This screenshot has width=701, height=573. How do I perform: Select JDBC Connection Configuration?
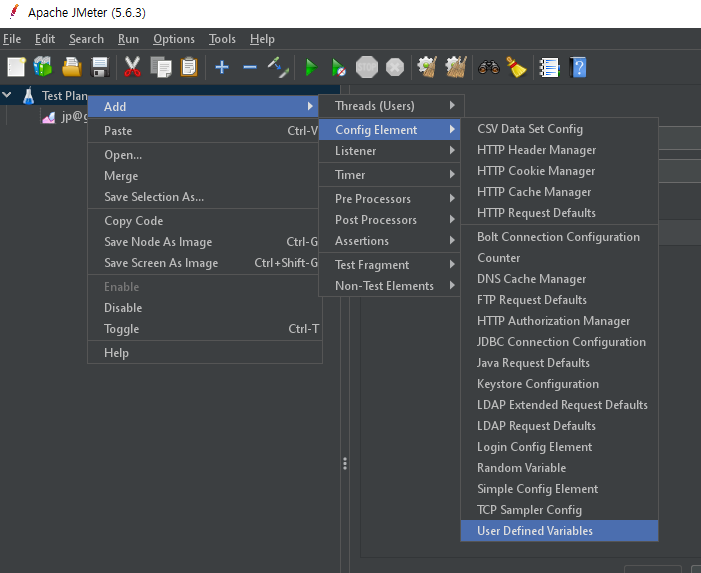click(559, 342)
